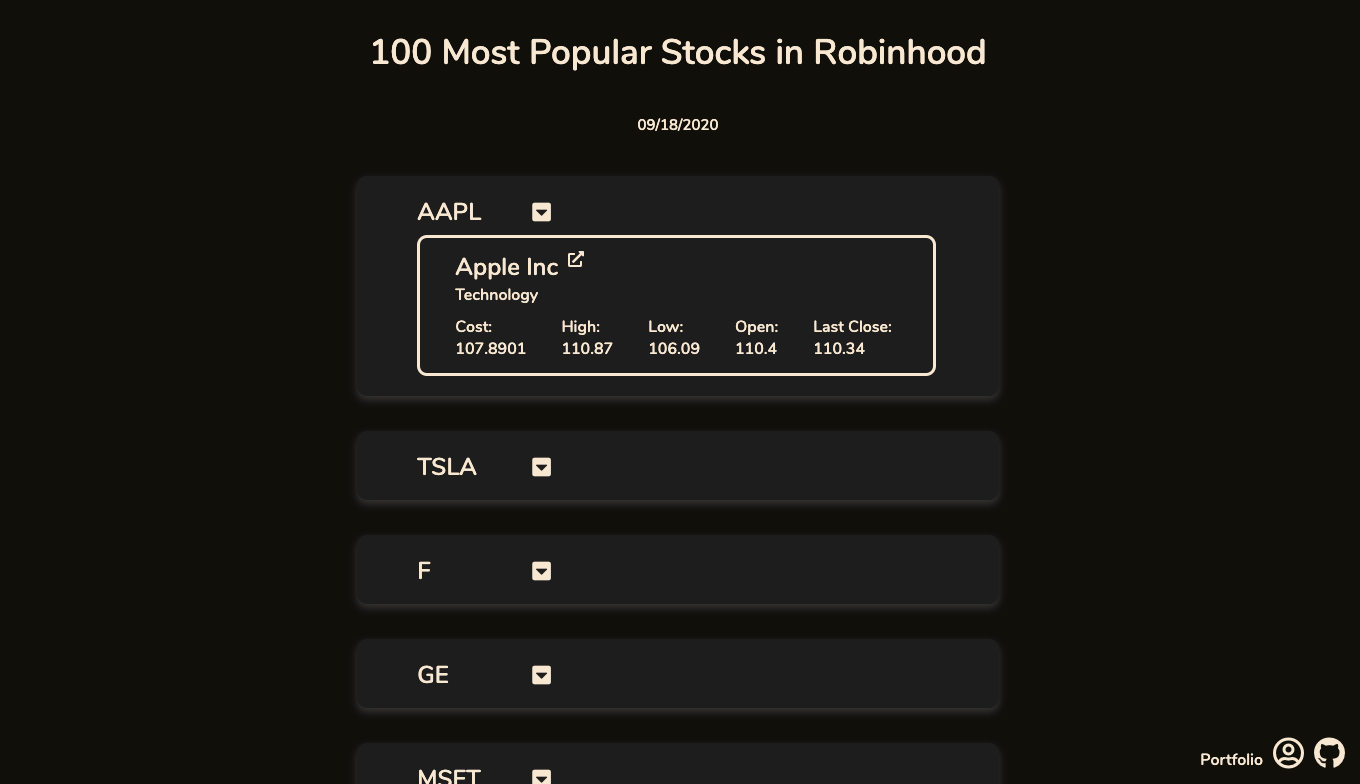The height and width of the screenshot is (784, 1360).
Task: Expand the MSFT stock dropdown arrow
Action: point(541,776)
